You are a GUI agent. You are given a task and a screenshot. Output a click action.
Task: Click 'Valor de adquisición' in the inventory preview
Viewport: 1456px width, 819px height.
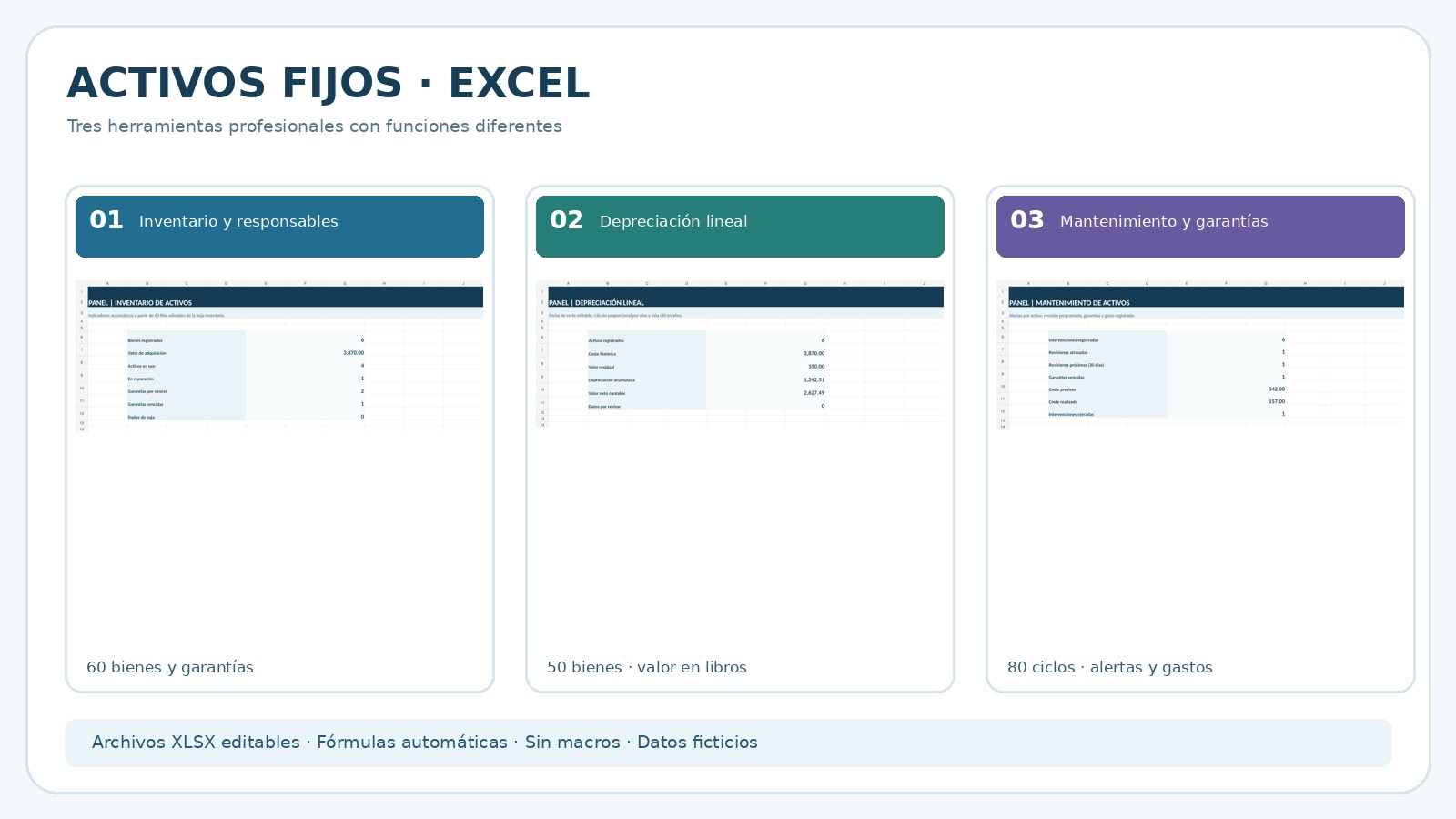(147, 353)
